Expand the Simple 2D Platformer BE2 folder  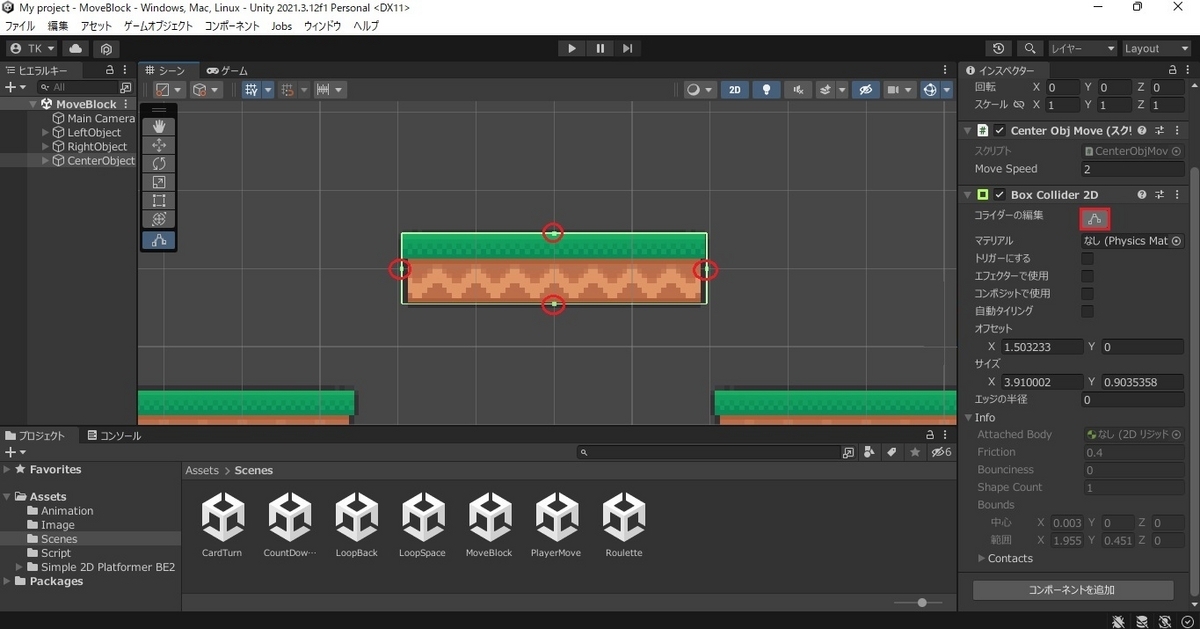pyautogui.click(x=20, y=567)
